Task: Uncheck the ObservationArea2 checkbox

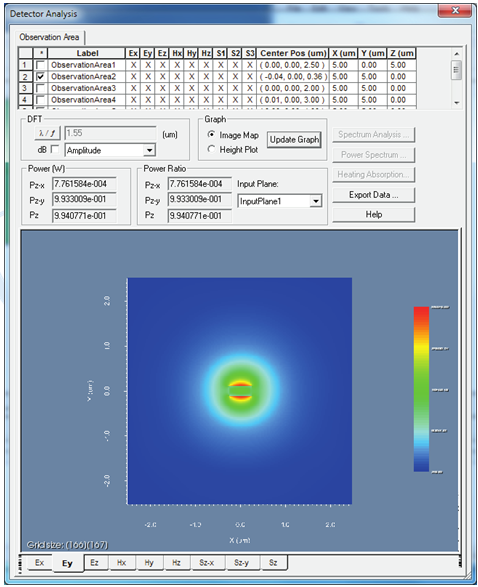Action: (x=40, y=77)
